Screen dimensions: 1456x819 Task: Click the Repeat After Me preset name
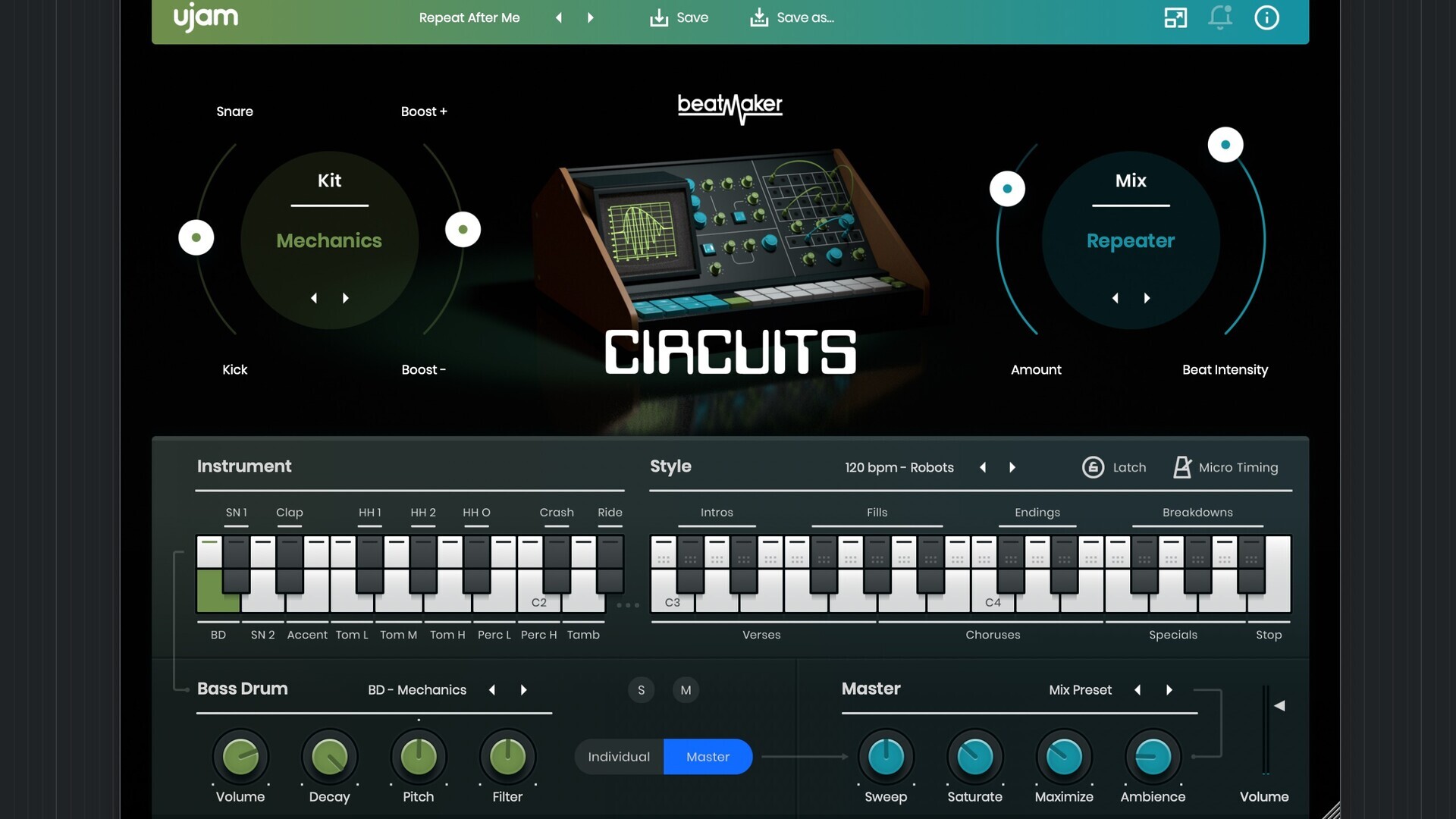pyautogui.click(x=469, y=17)
